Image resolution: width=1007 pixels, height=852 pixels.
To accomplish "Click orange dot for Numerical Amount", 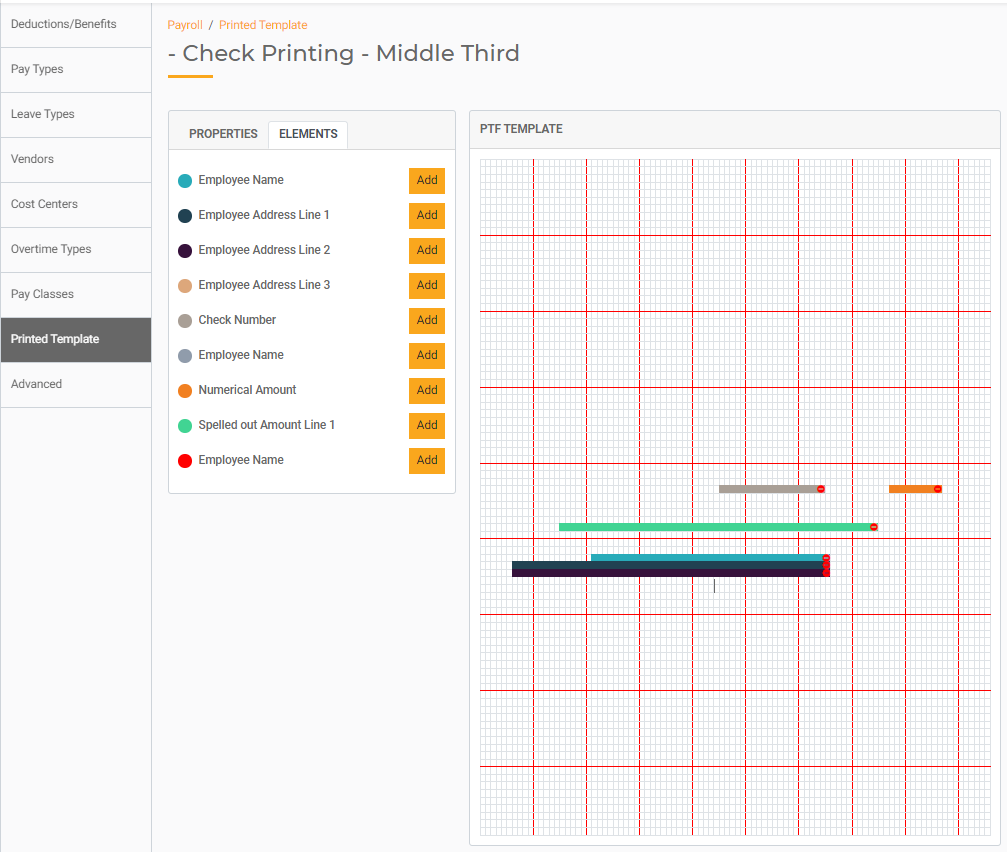I will click(x=185, y=391).
